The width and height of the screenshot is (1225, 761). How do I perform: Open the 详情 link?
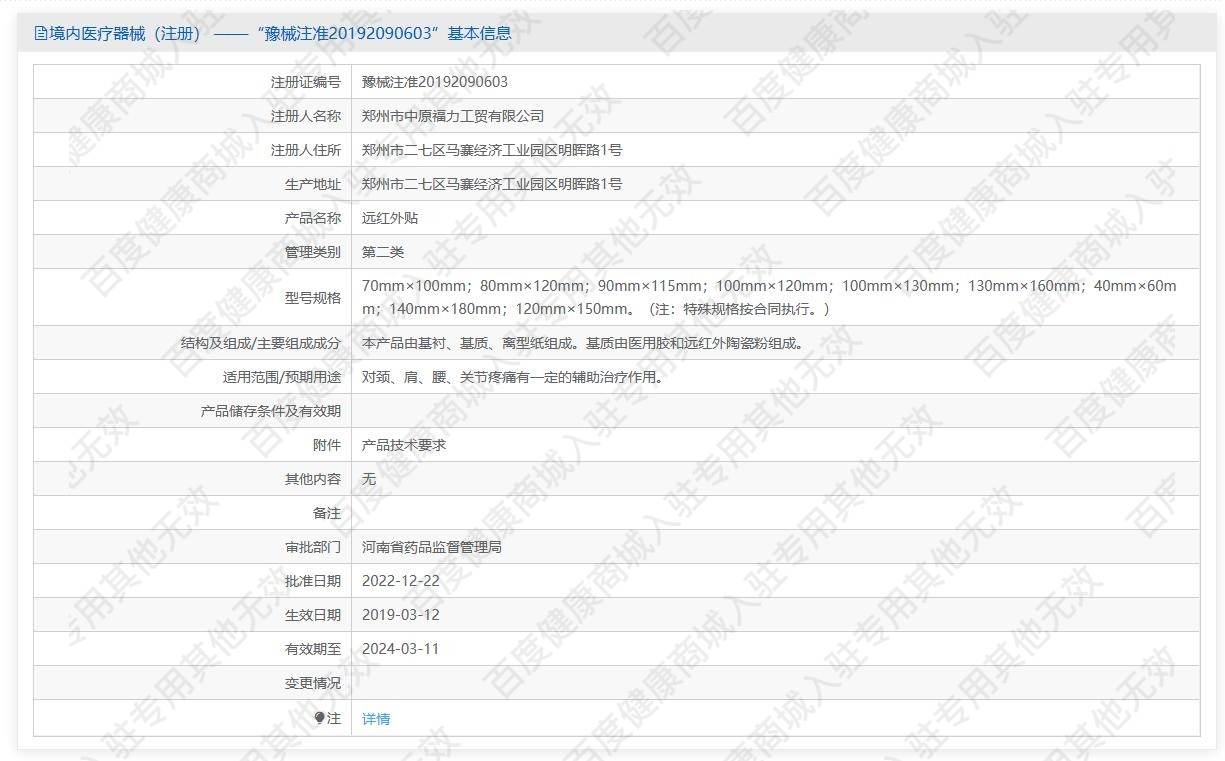point(376,719)
